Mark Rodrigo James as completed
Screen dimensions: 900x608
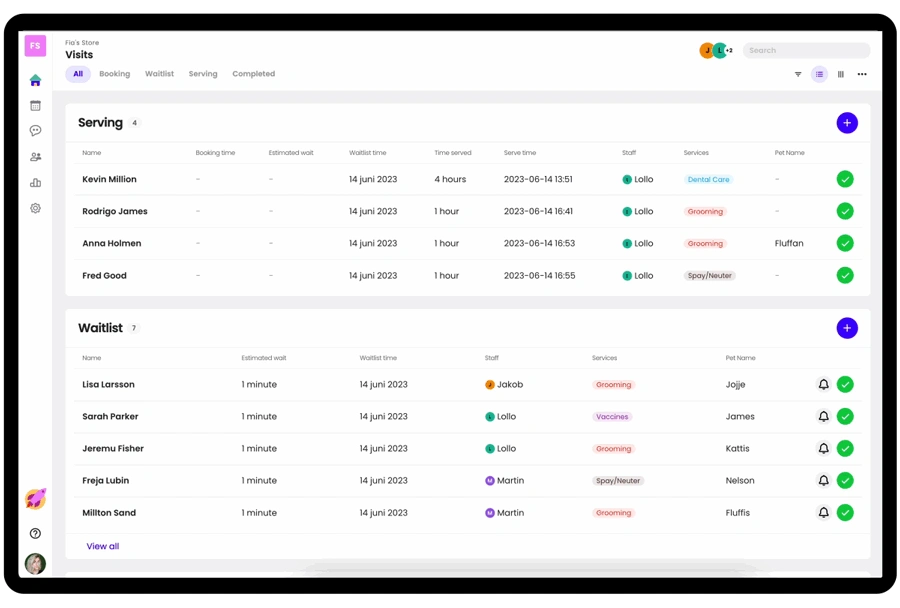pyautogui.click(x=844, y=211)
